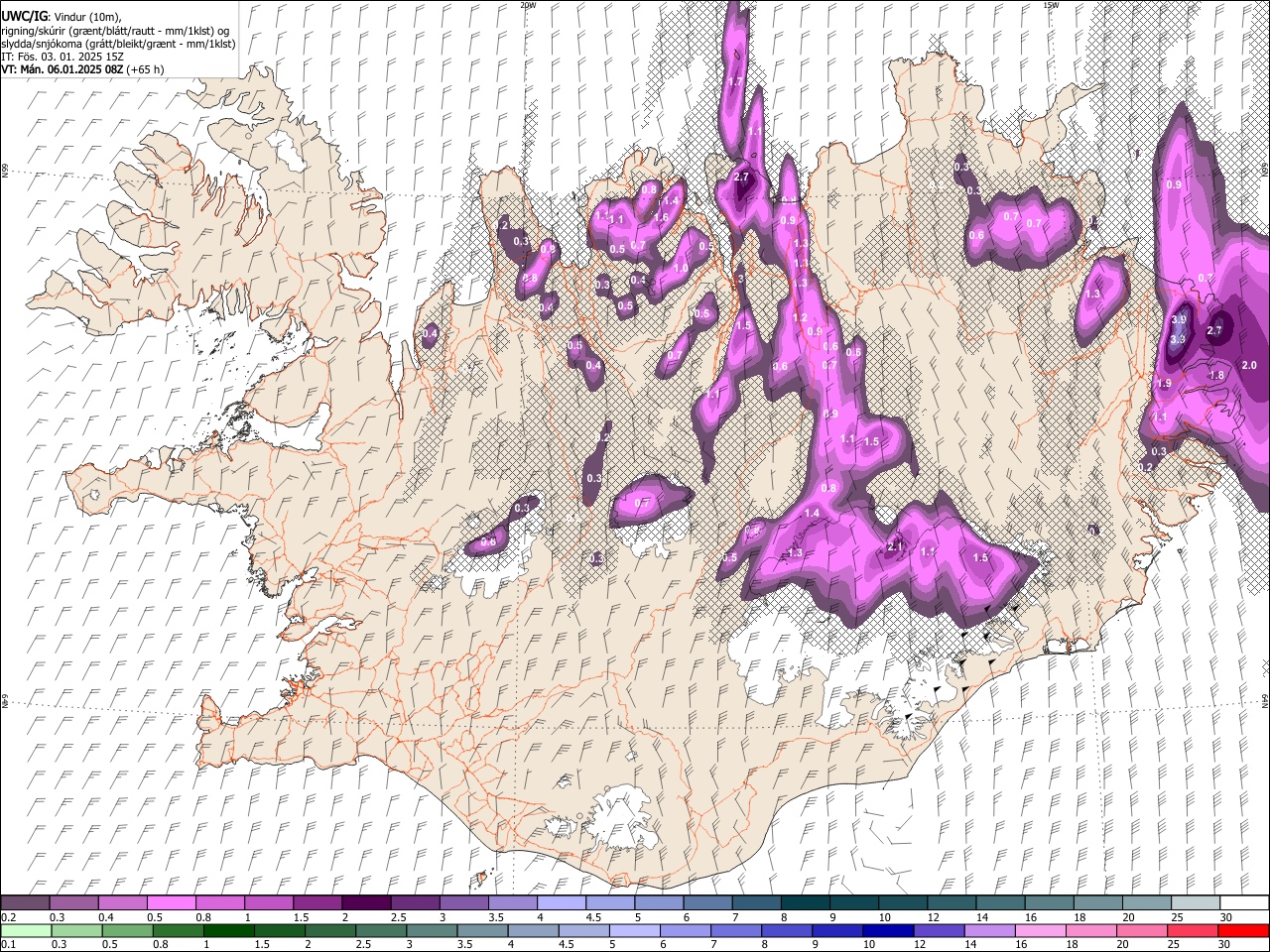The height and width of the screenshot is (952, 1270).
Task: Click the '2.0' precipitation value on the map
Action: coord(1249,365)
